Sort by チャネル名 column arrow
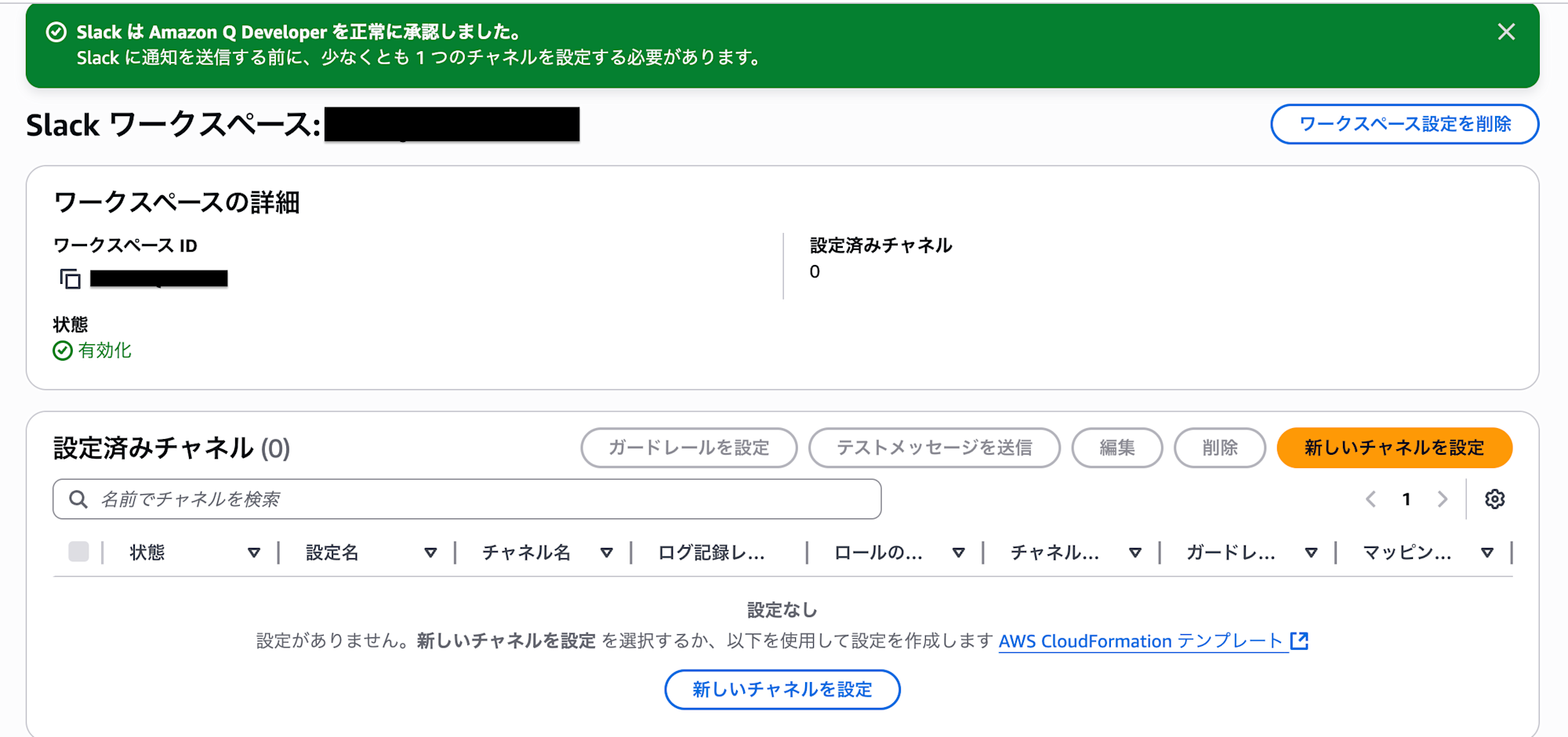Screen dimensions: 1568x737 (606, 553)
